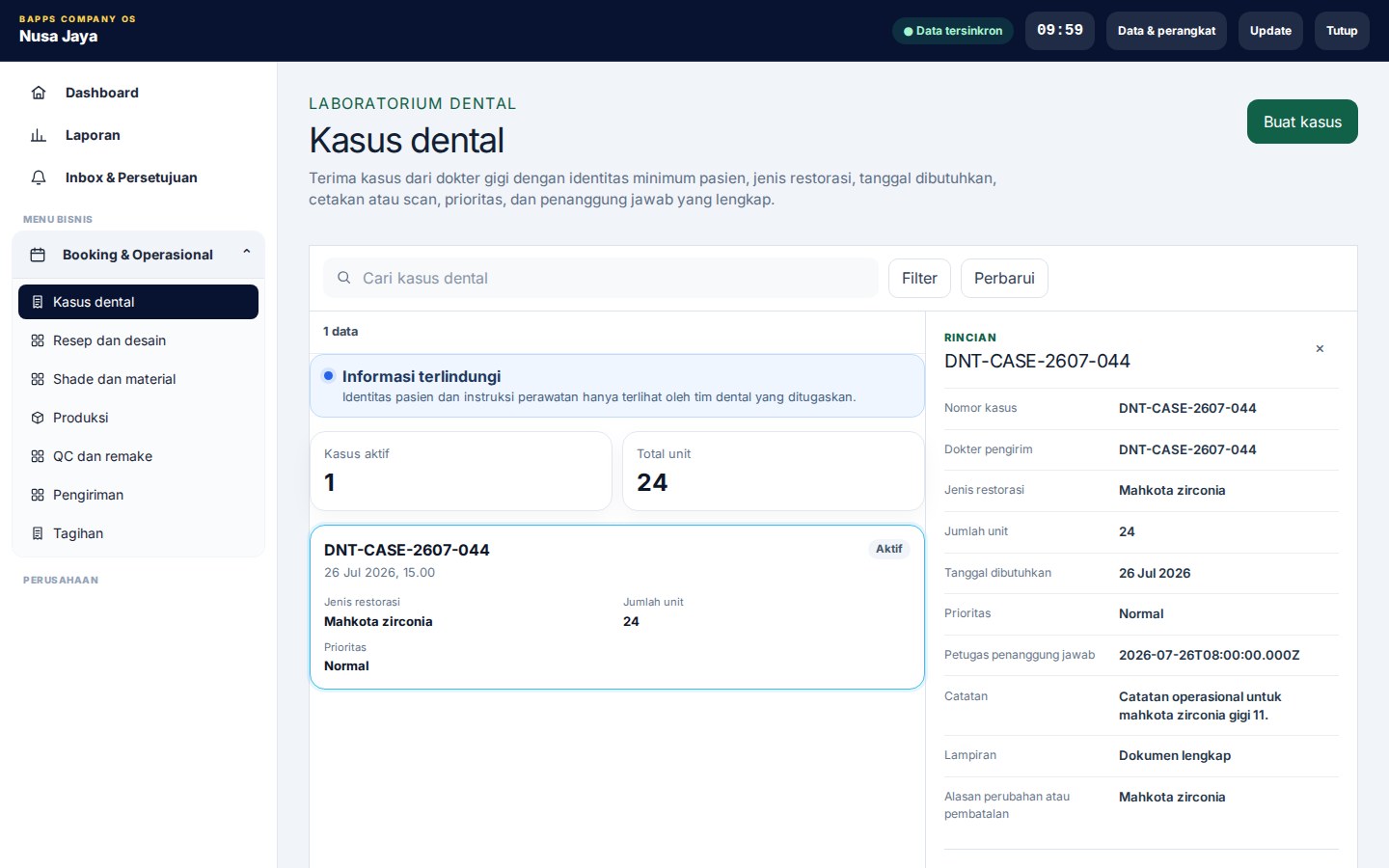Click the '1 data' count text

[x=340, y=331]
